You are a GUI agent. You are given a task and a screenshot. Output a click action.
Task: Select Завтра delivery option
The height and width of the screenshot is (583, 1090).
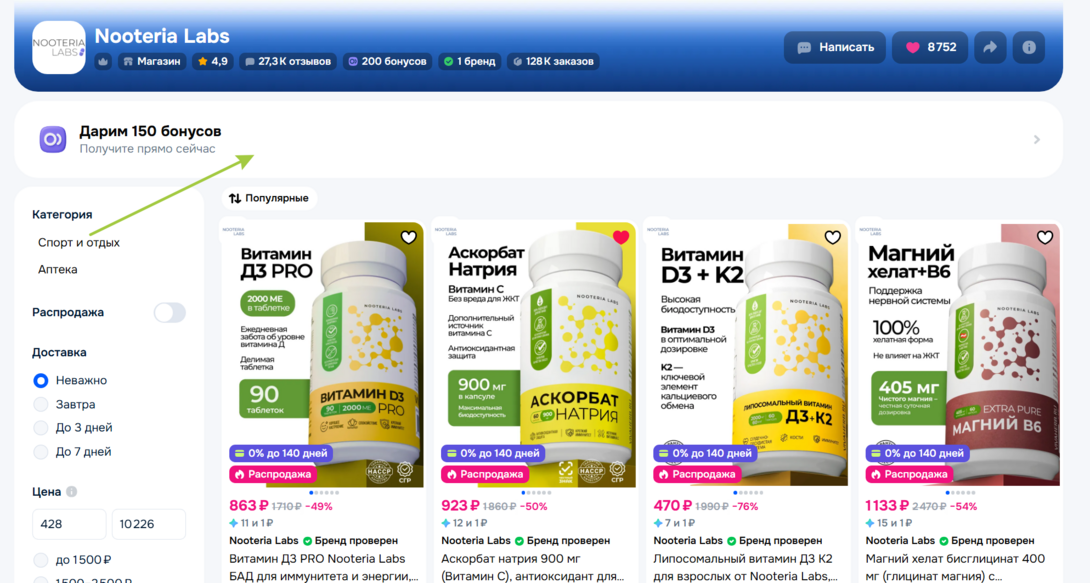pos(41,404)
